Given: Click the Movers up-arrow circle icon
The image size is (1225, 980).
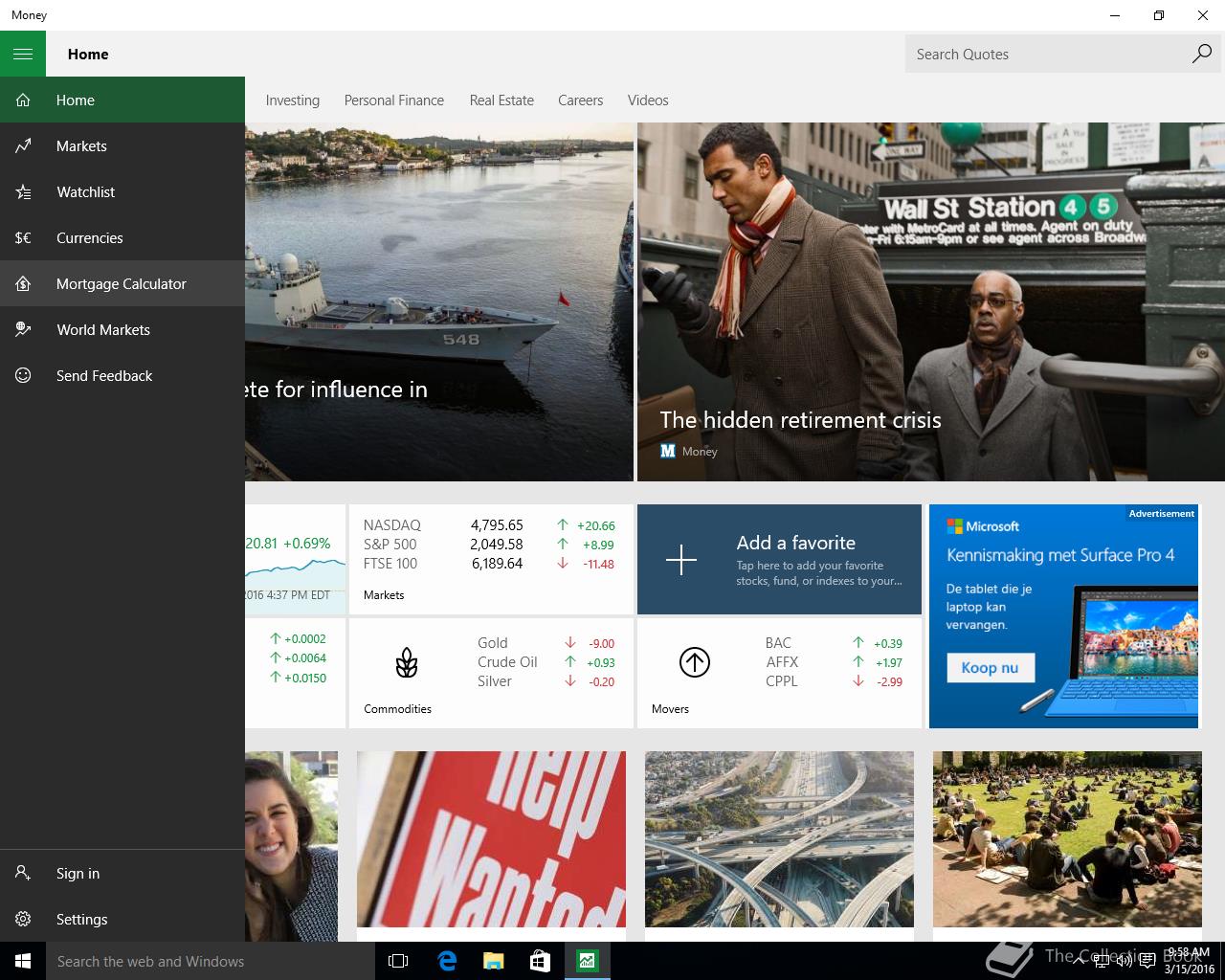Looking at the screenshot, I should click(x=694, y=661).
